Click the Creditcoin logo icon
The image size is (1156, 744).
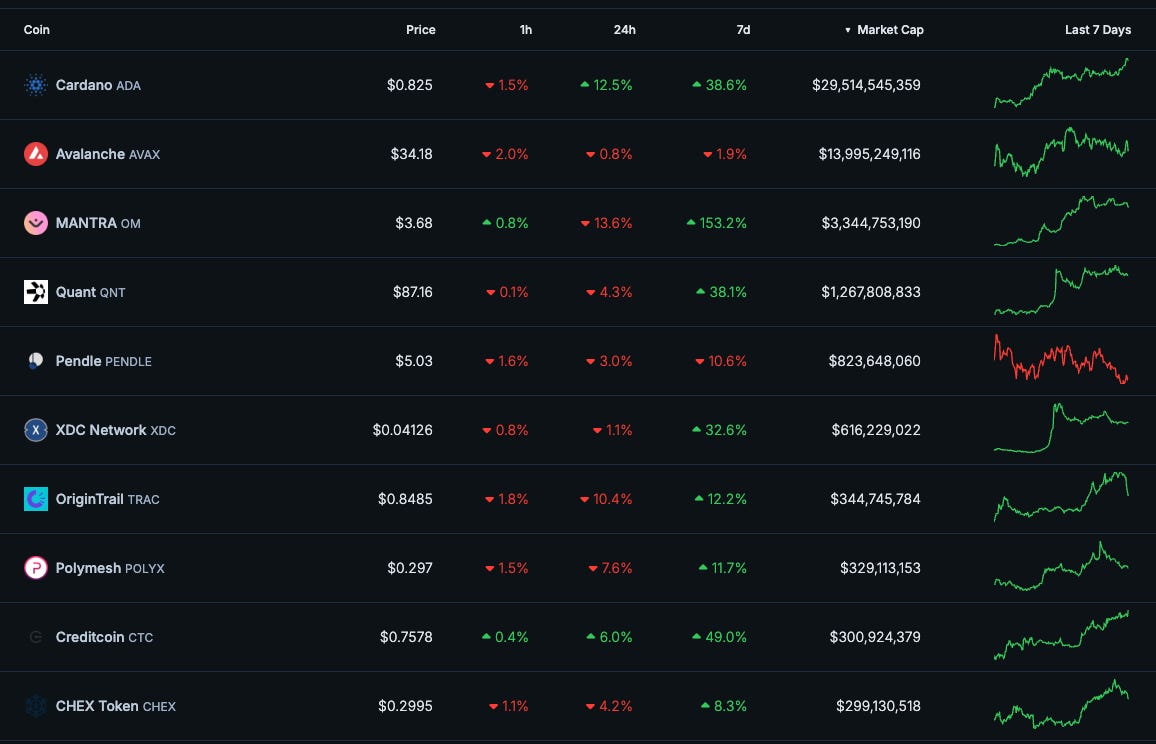pos(35,637)
